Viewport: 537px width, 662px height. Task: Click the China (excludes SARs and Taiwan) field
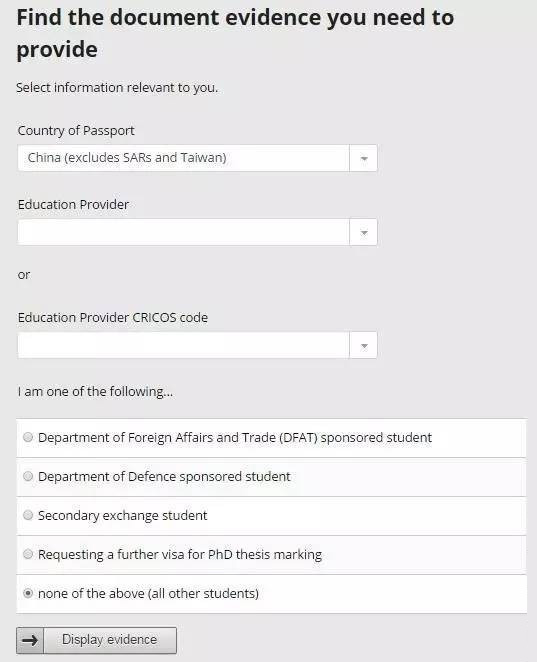(184, 158)
